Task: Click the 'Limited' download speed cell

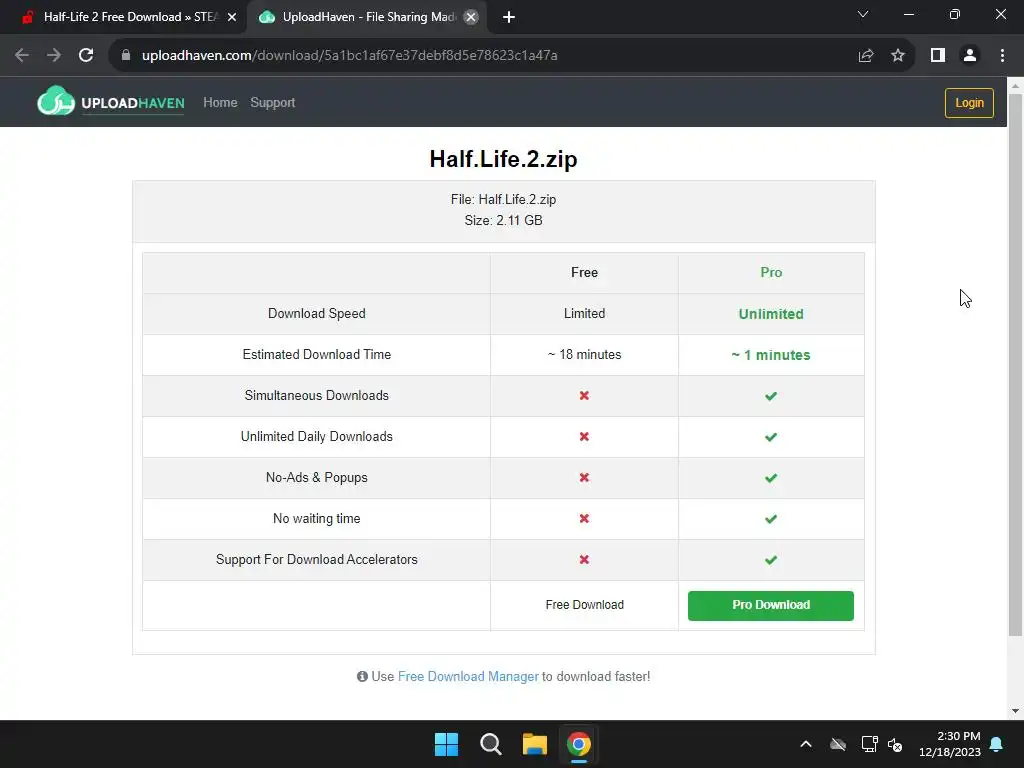Action: pos(584,313)
